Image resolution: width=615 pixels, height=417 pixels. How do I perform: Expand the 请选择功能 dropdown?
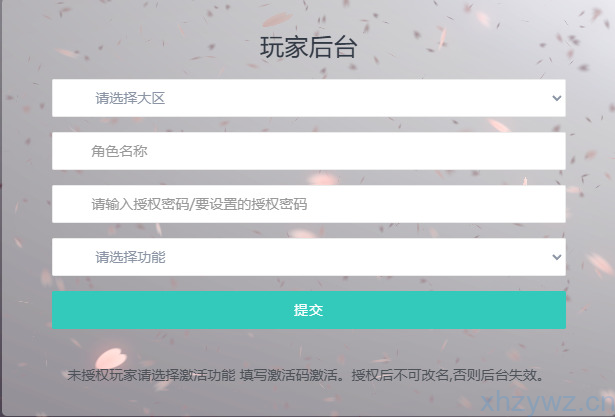click(308, 257)
